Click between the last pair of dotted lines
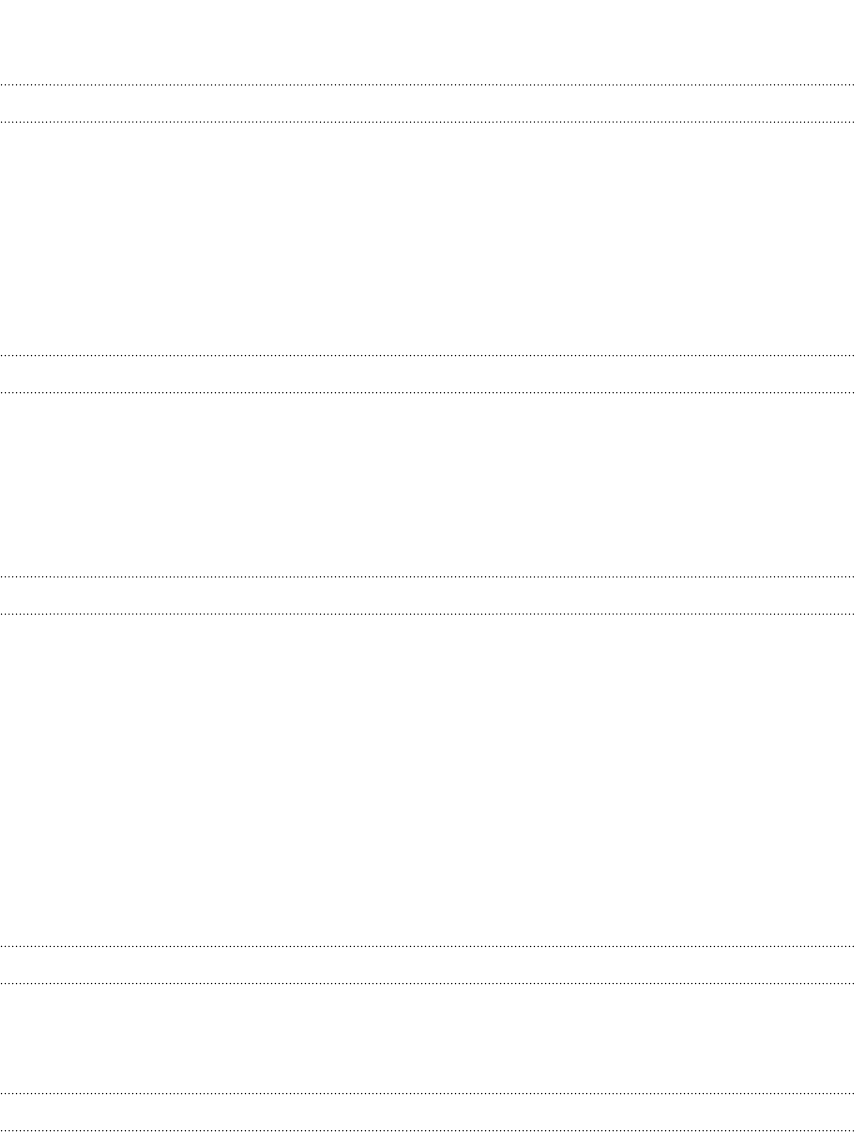The image size is (855, 1132). tap(428, 1111)
